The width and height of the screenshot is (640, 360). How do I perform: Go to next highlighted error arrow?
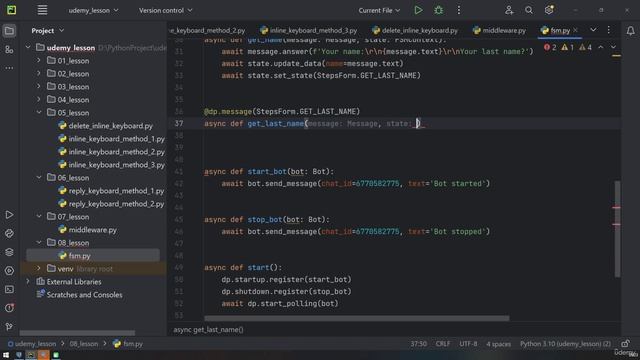613,47
